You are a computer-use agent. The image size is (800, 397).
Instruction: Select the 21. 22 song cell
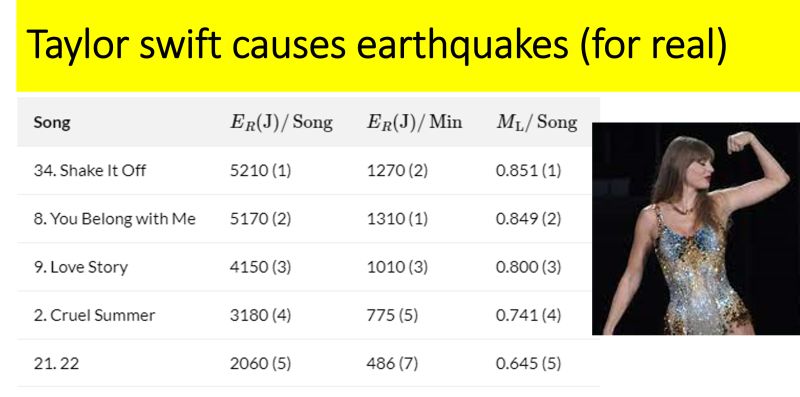pos(57,364)
